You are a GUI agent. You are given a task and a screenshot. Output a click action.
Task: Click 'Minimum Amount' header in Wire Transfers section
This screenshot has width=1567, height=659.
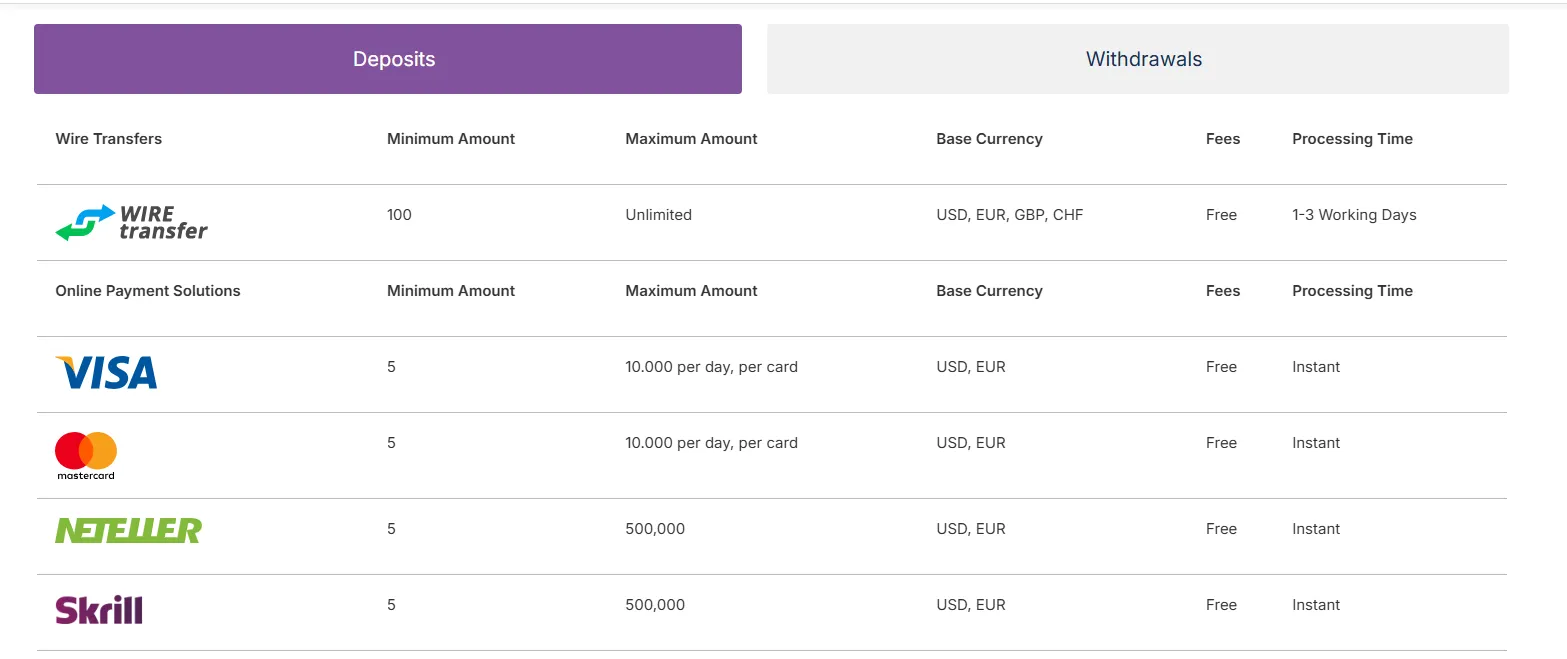(451, 139)
